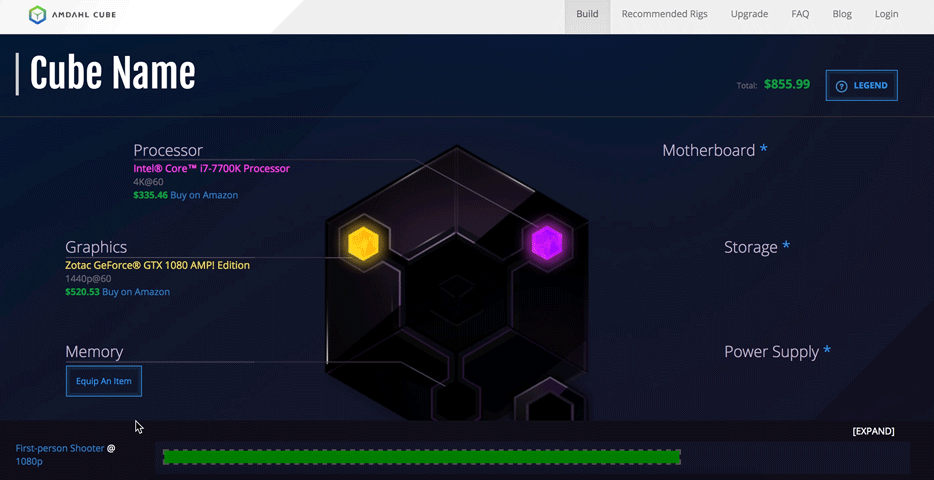Image resolution: width=934 pixels, height=480 pixels.
Task: Click the Cube Name title
Action: [x=113, y=74]
